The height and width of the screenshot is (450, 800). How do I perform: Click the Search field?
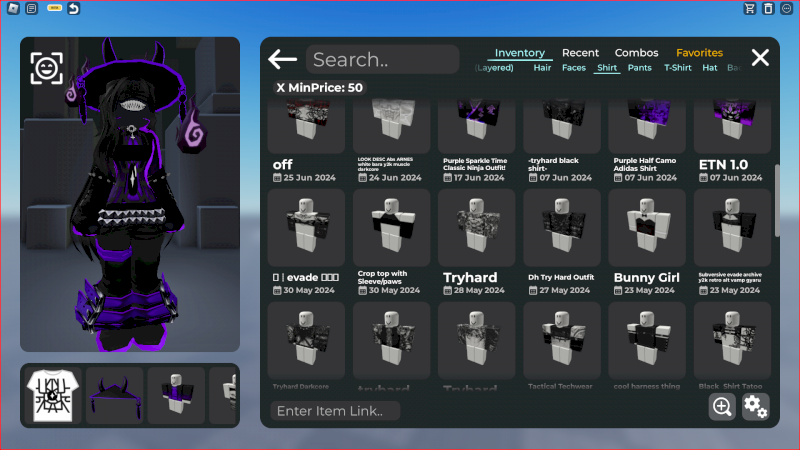(383, 59)
